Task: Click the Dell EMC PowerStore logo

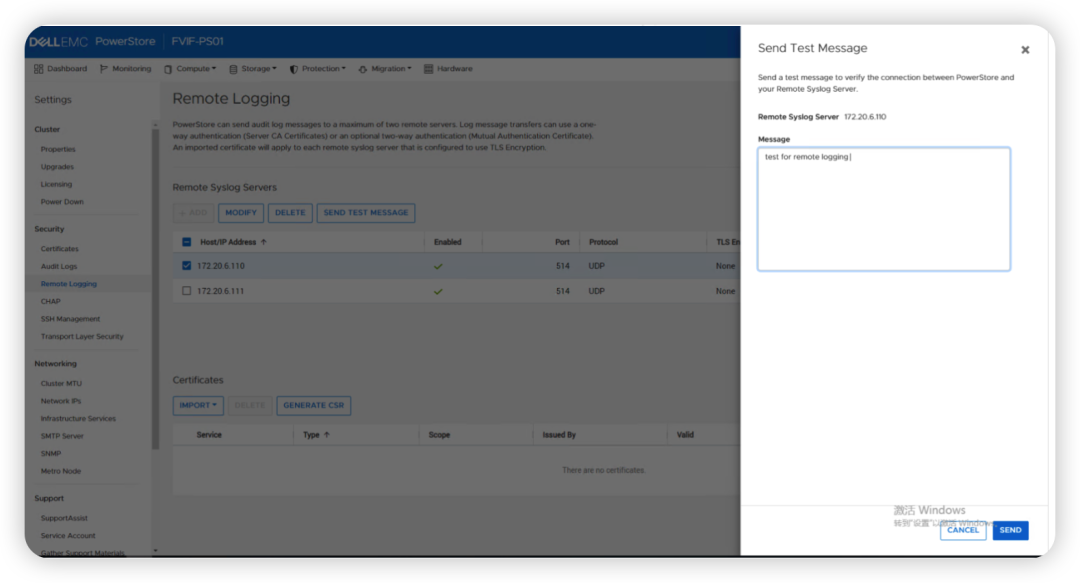Action: click(92, 41)
